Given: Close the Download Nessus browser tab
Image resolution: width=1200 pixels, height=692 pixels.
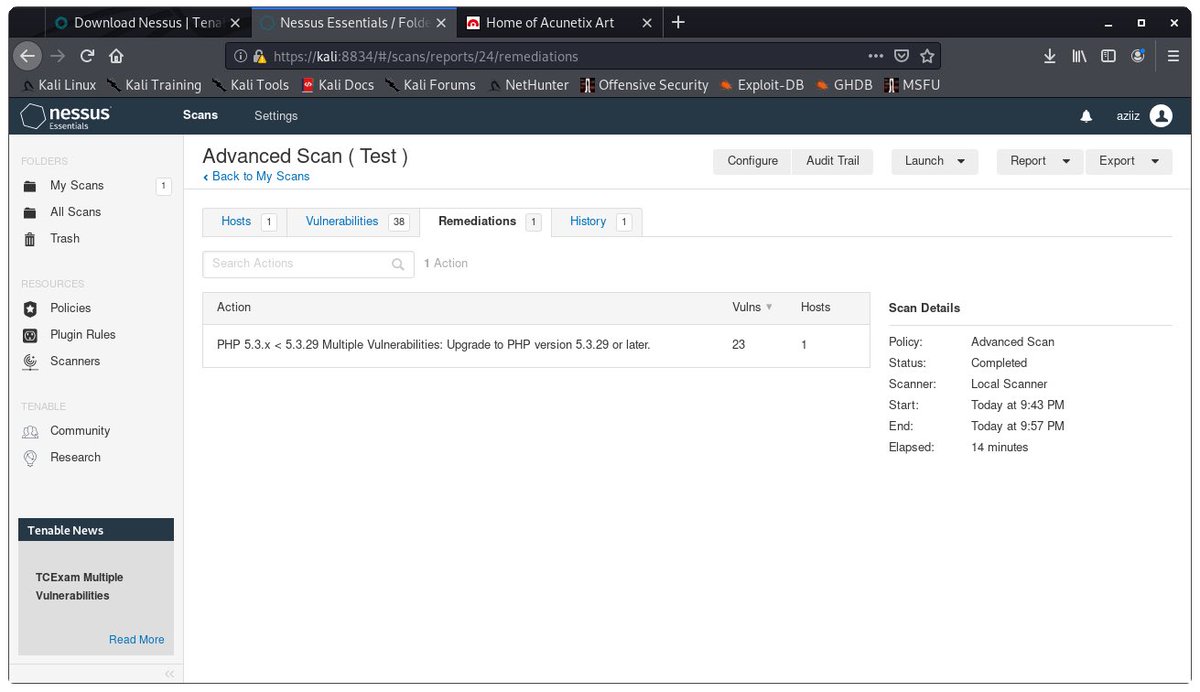Looking at the screenshot, I should pos(235,22).
